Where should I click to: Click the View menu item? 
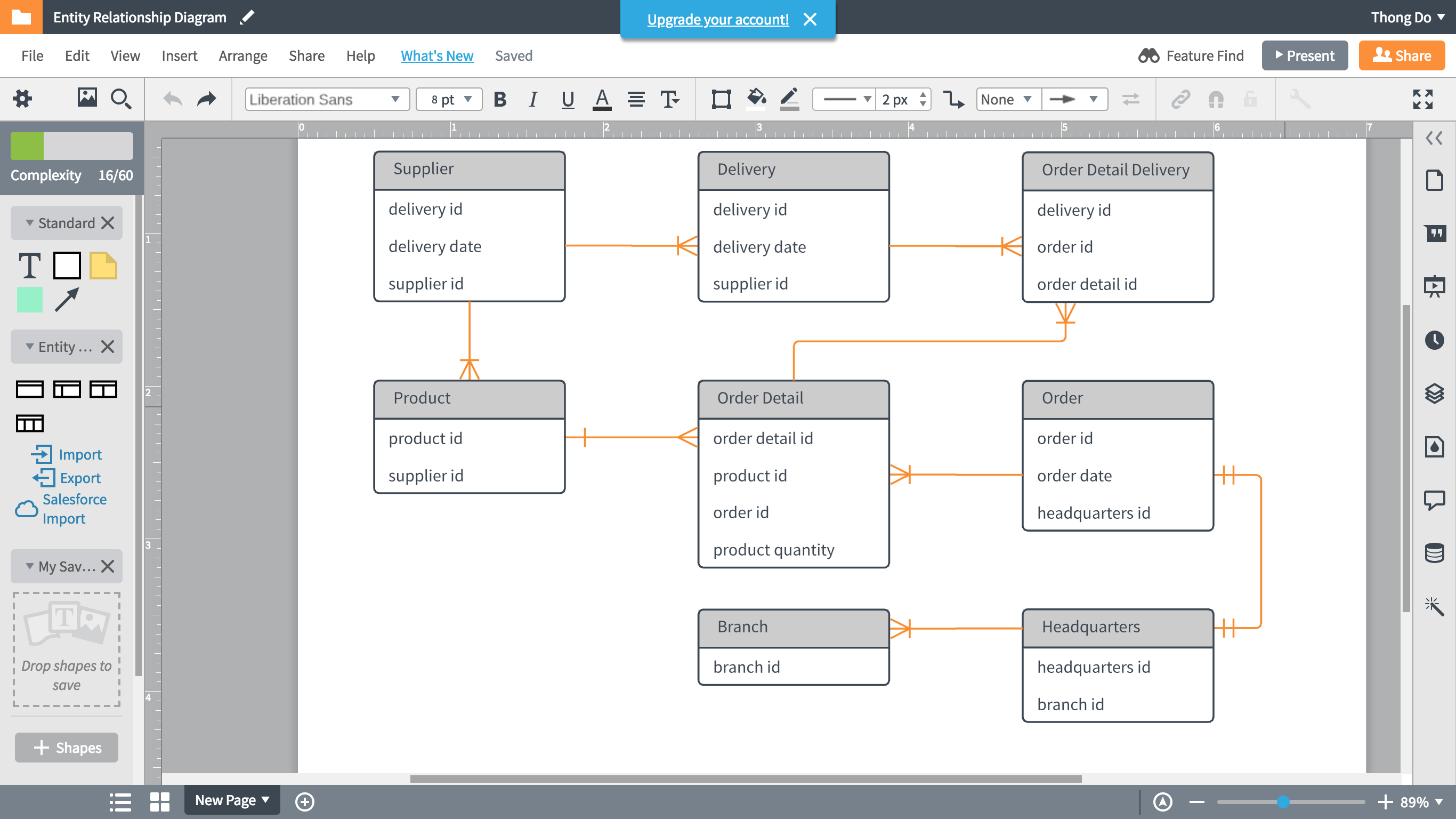tap(125, 55)
